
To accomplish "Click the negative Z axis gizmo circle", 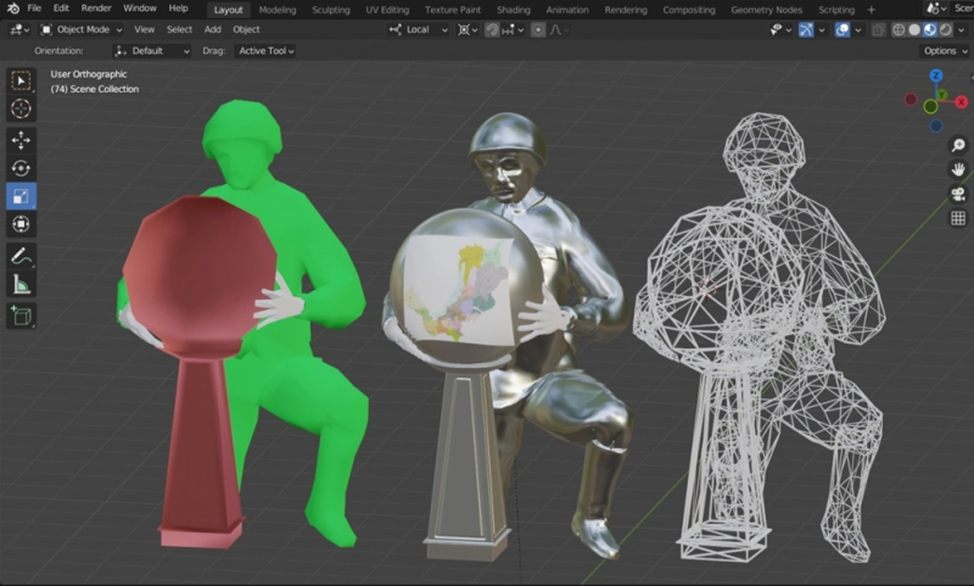I will coord(936,126).
